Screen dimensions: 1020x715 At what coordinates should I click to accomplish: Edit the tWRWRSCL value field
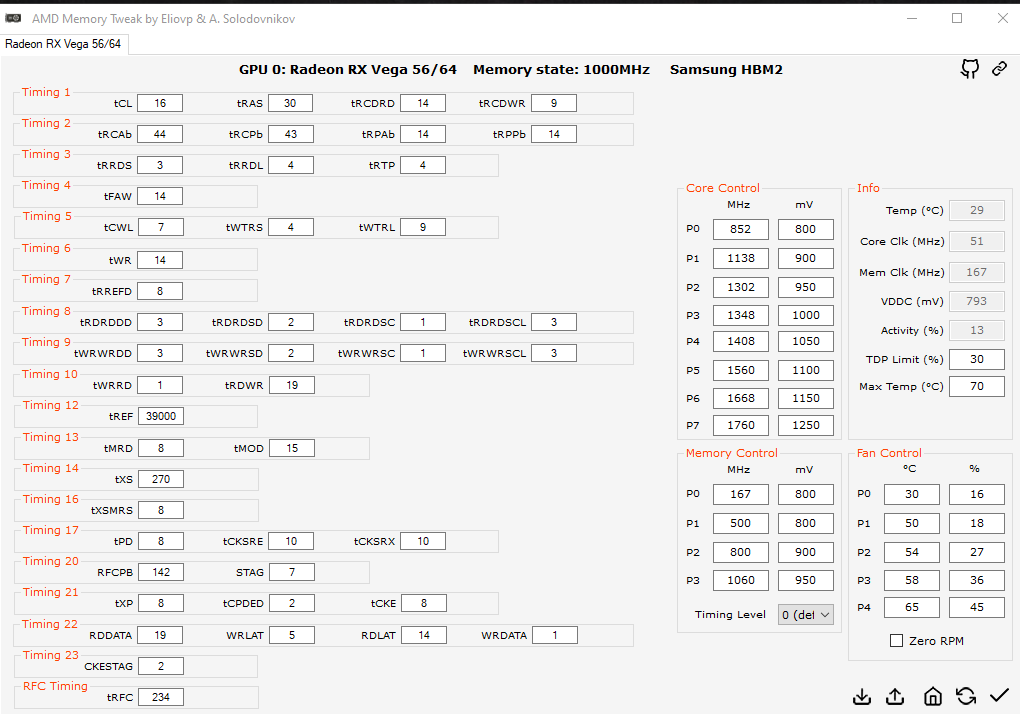(554, 353)
